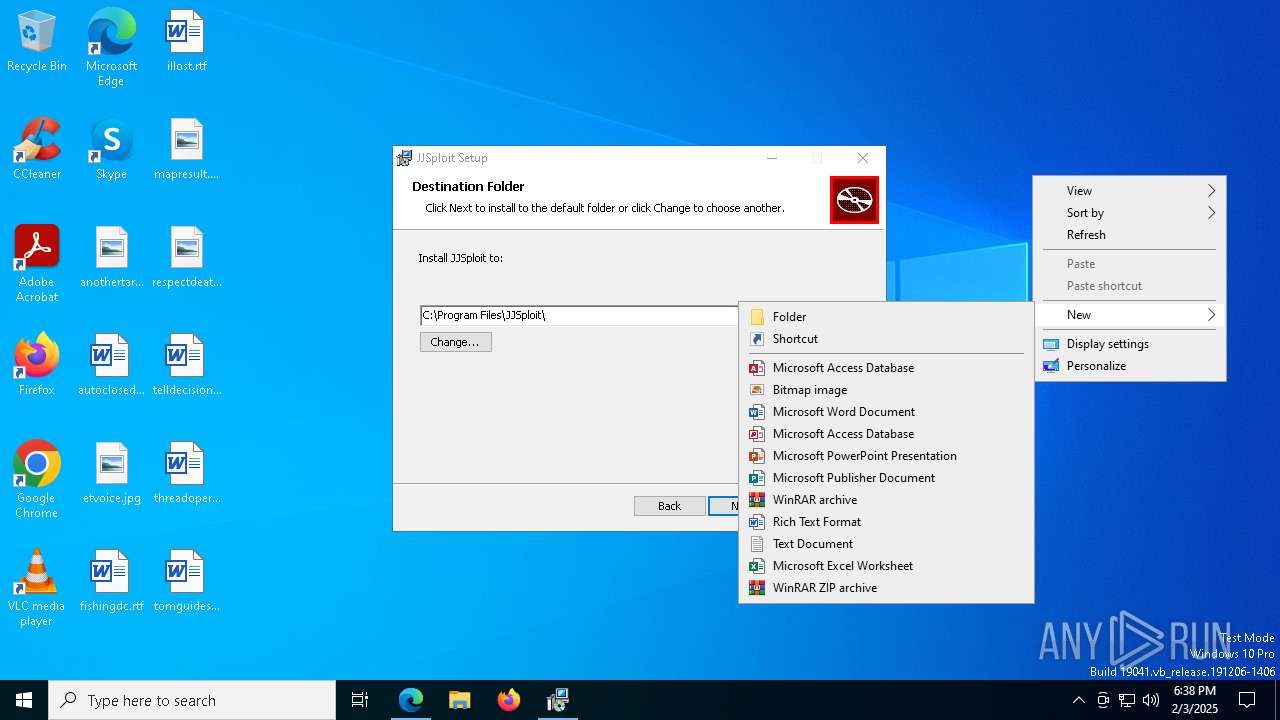Open CCleaner desktop shortcut
This screenshot has width=1280, height=720.
point(37,150)
